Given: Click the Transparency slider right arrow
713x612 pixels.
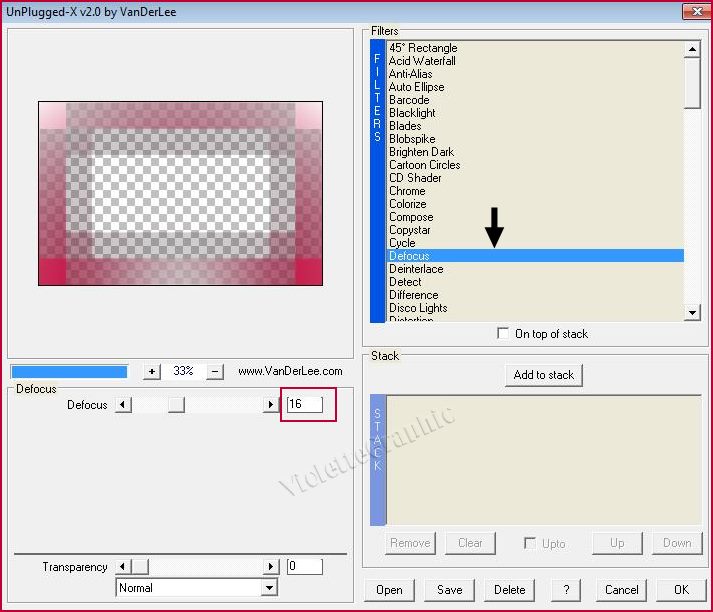Looking at the screenshot, I should tap(270, 567).
